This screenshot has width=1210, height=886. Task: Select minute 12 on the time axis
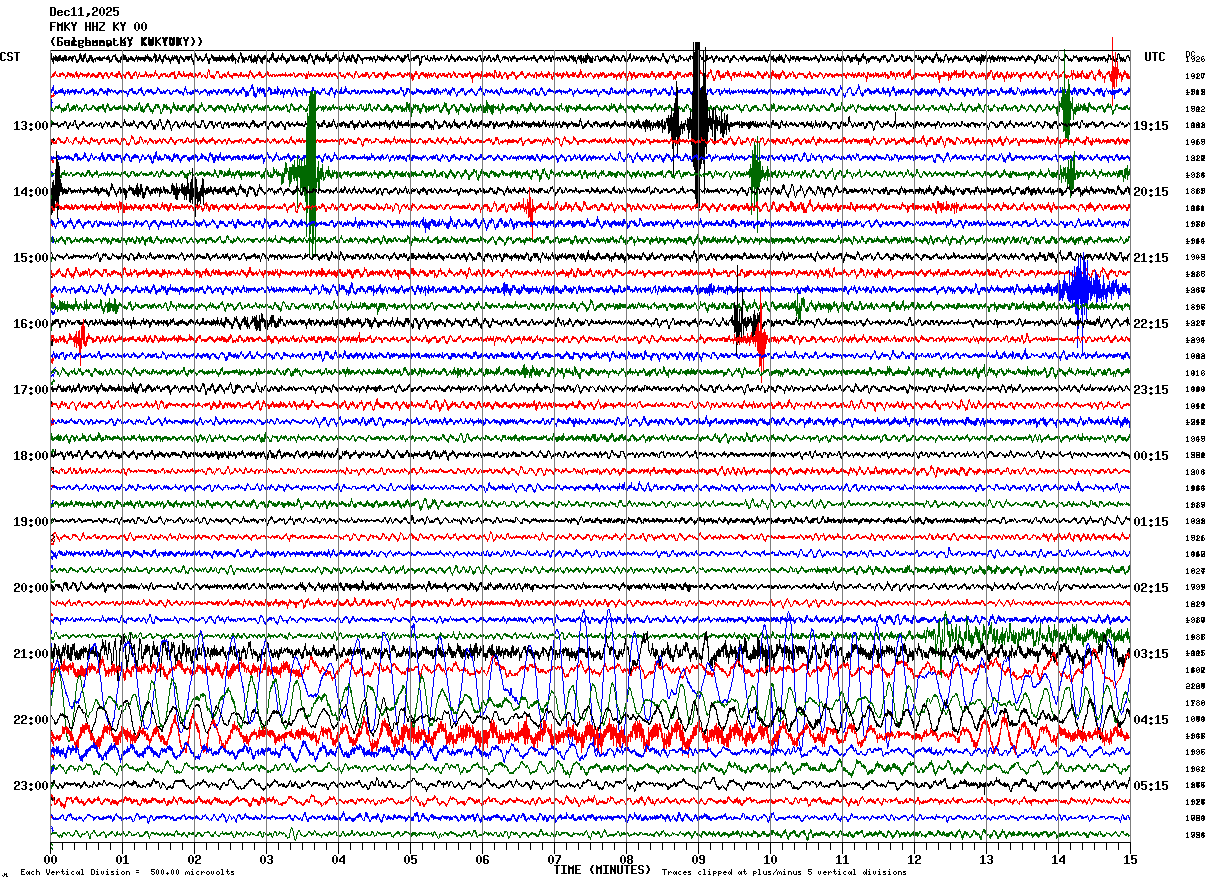(914, 859)
